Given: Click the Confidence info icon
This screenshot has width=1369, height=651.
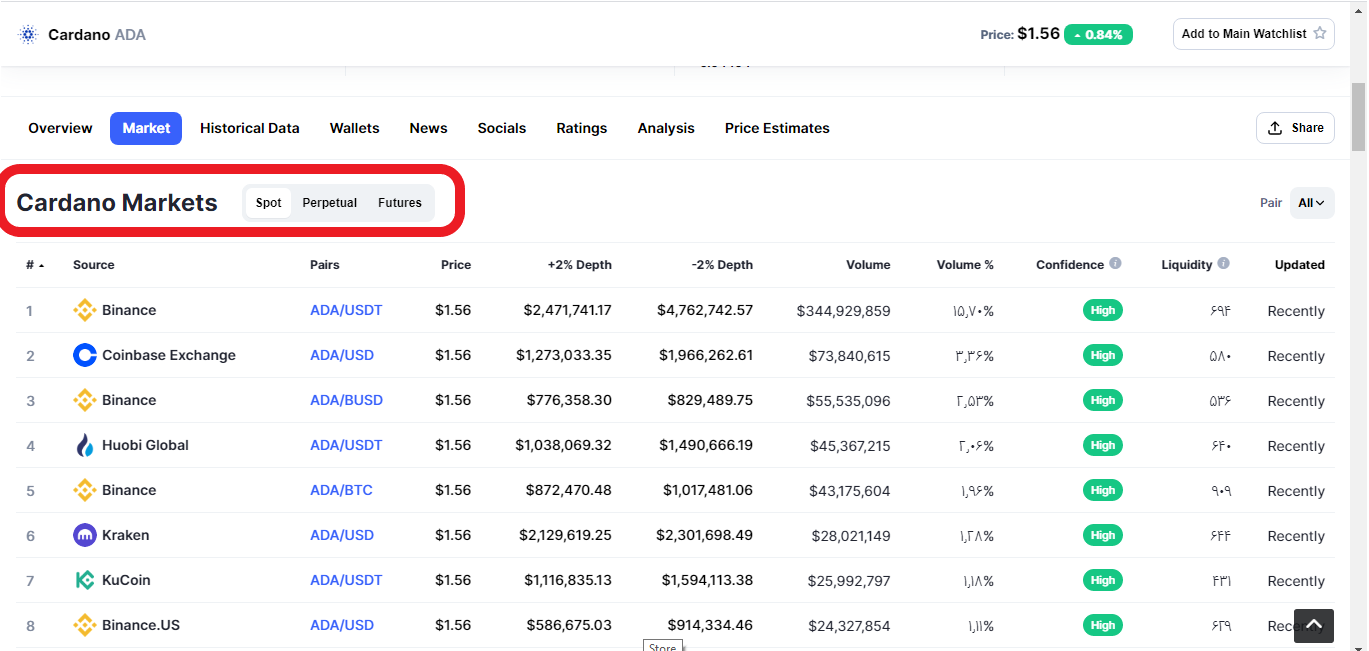Looking at the screenshot, I should [x=1115, y=264].
